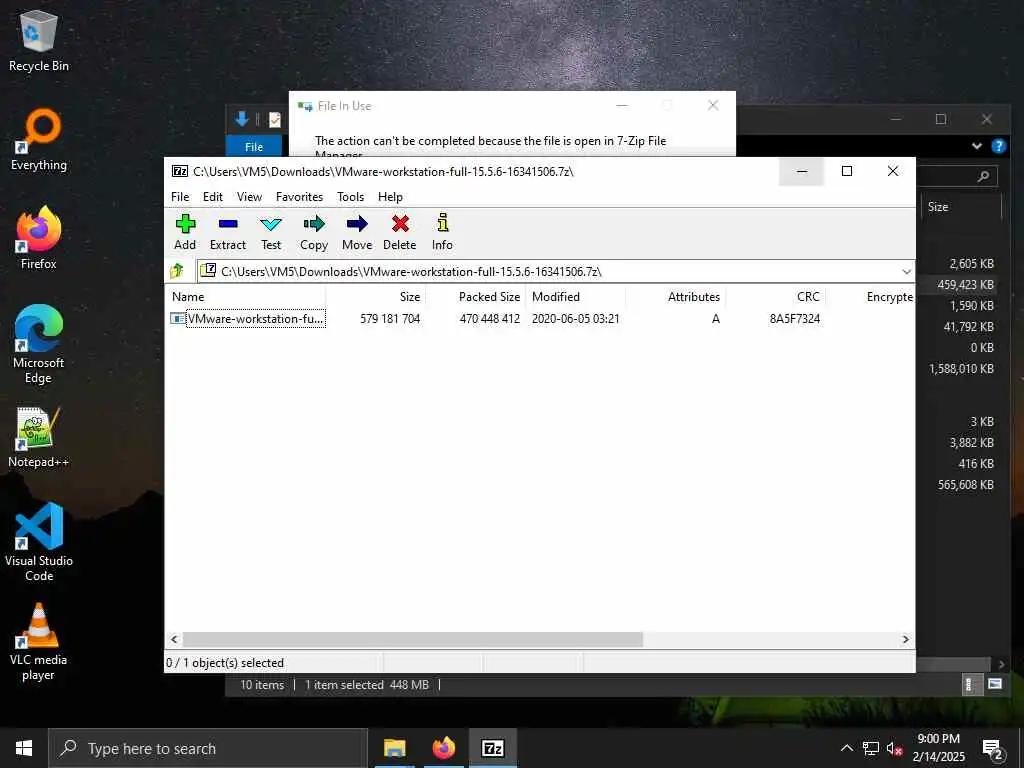
Task: Run the Test archive tool
Action: pos(271,232)
